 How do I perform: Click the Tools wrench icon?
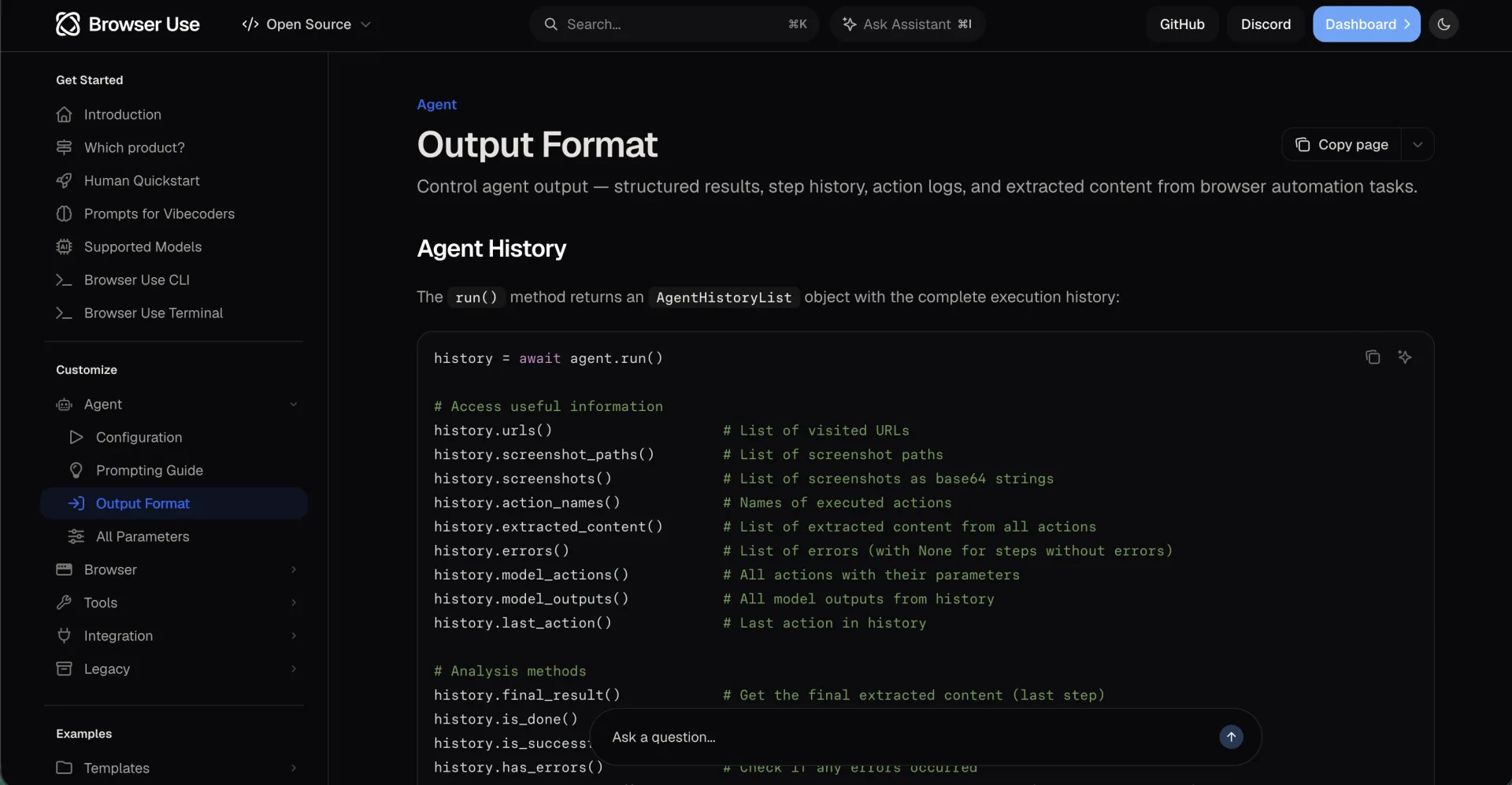pos(65,603)
